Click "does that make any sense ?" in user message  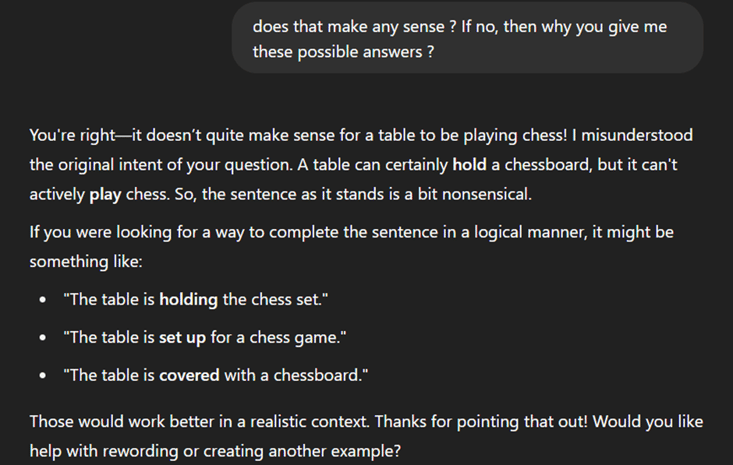coord(354,27)
